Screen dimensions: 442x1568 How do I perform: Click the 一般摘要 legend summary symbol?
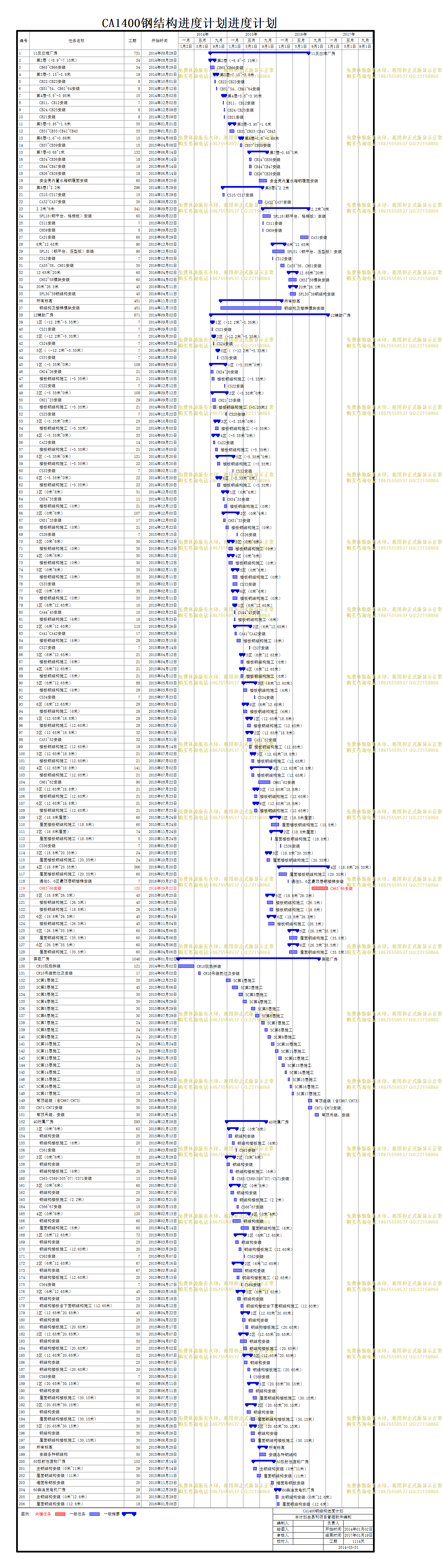129,1514
